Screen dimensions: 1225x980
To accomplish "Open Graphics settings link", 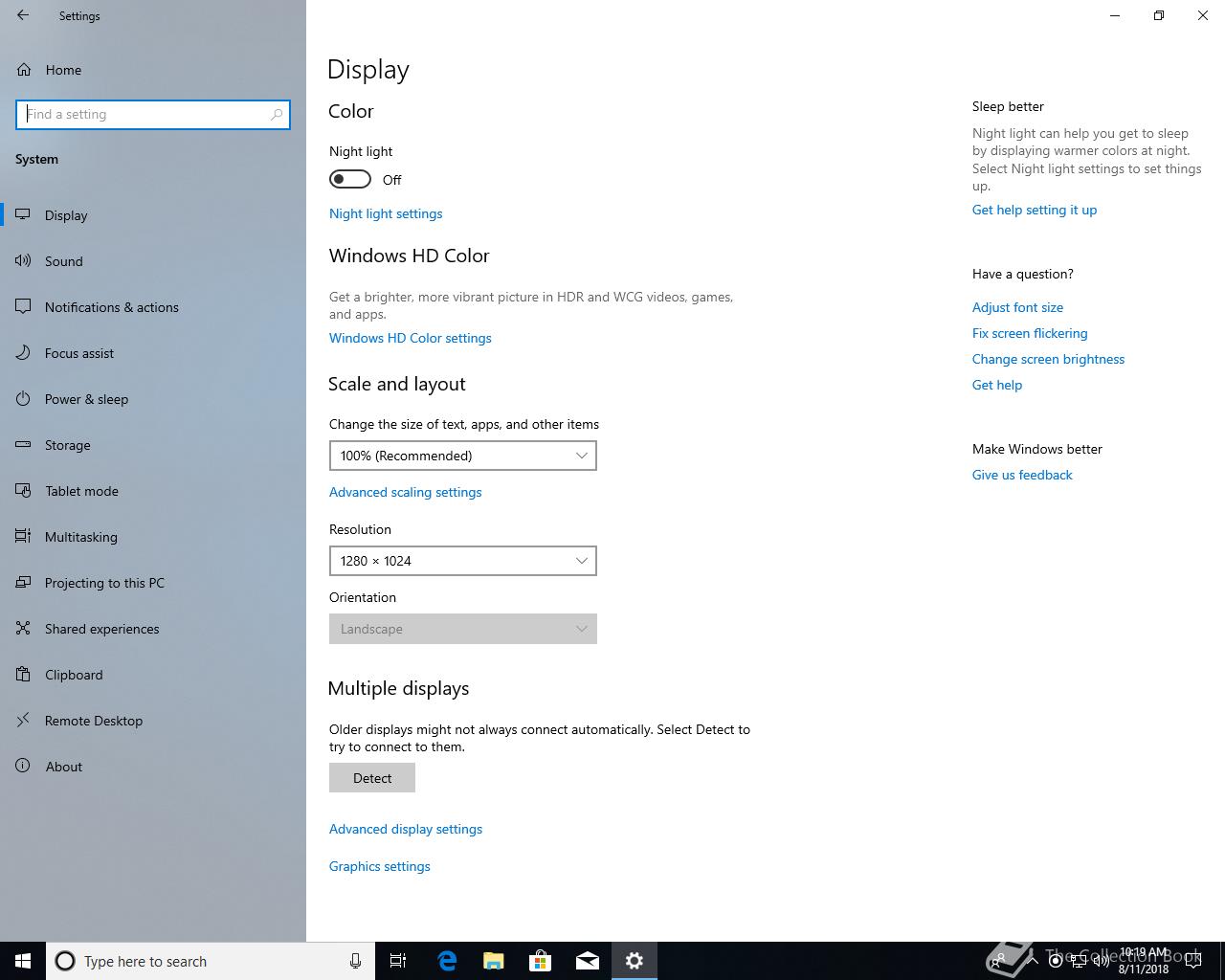I will coord(380,866).
